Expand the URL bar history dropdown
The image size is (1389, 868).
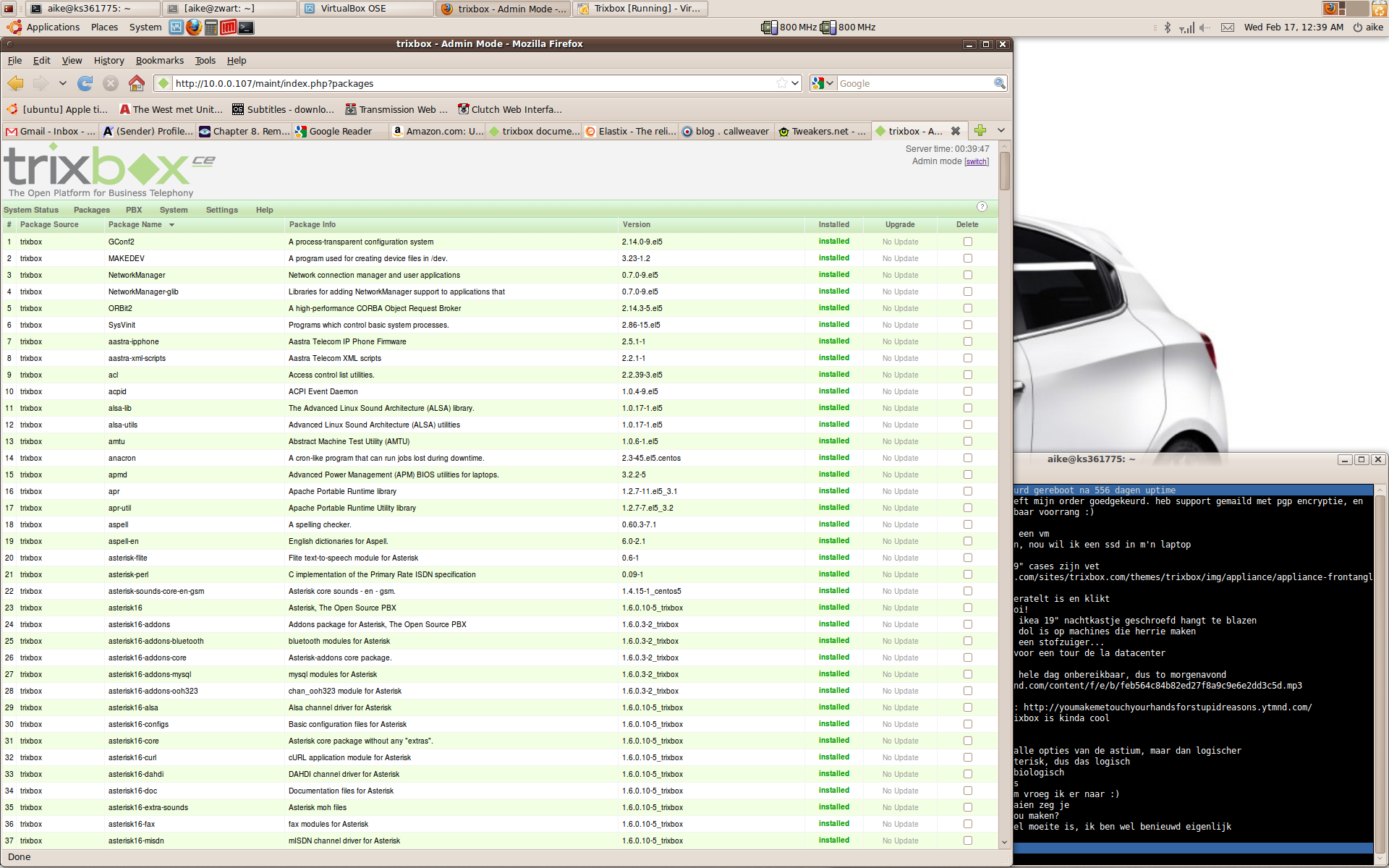click(x=795, y=83)
